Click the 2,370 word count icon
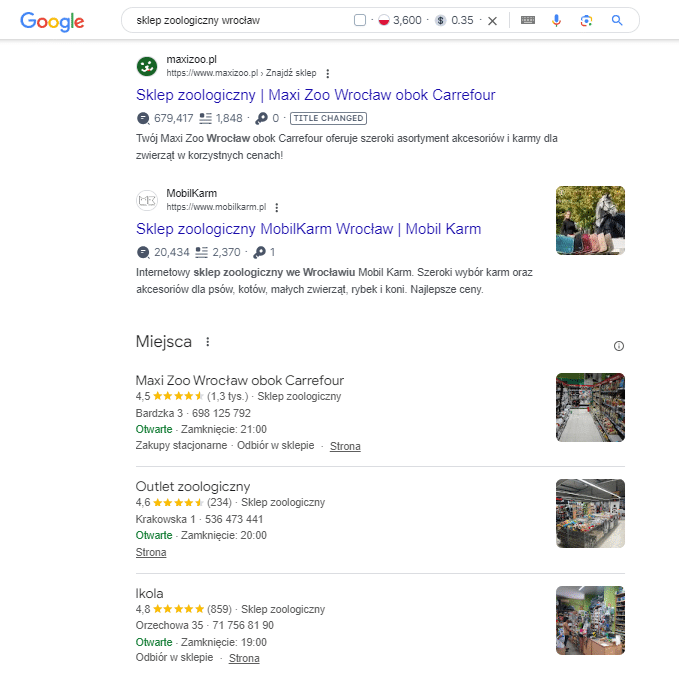The width and height of the screenshot is (679, 677). point(201,252)
